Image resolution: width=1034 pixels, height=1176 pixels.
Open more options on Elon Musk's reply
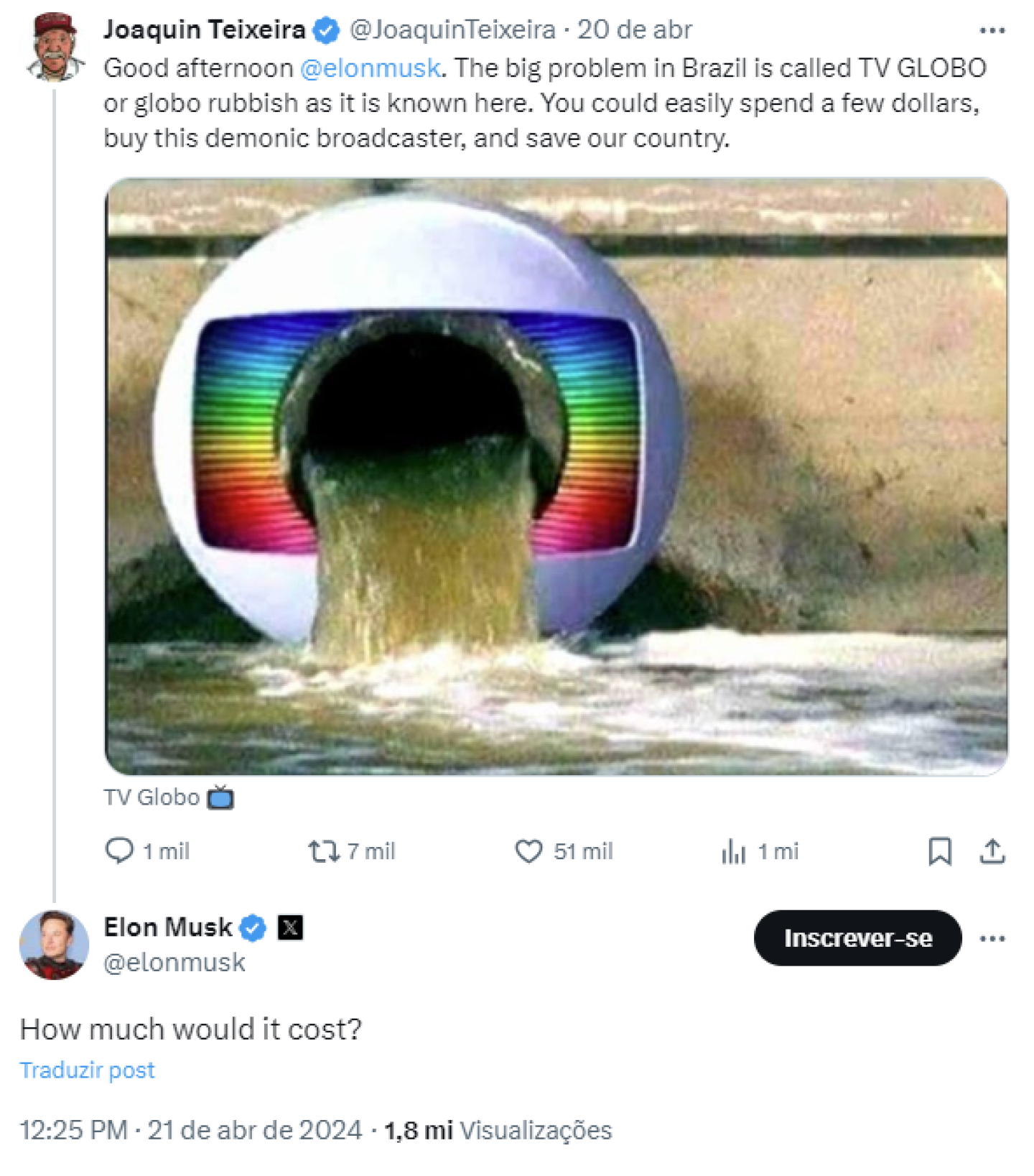(x=993, y=937)
